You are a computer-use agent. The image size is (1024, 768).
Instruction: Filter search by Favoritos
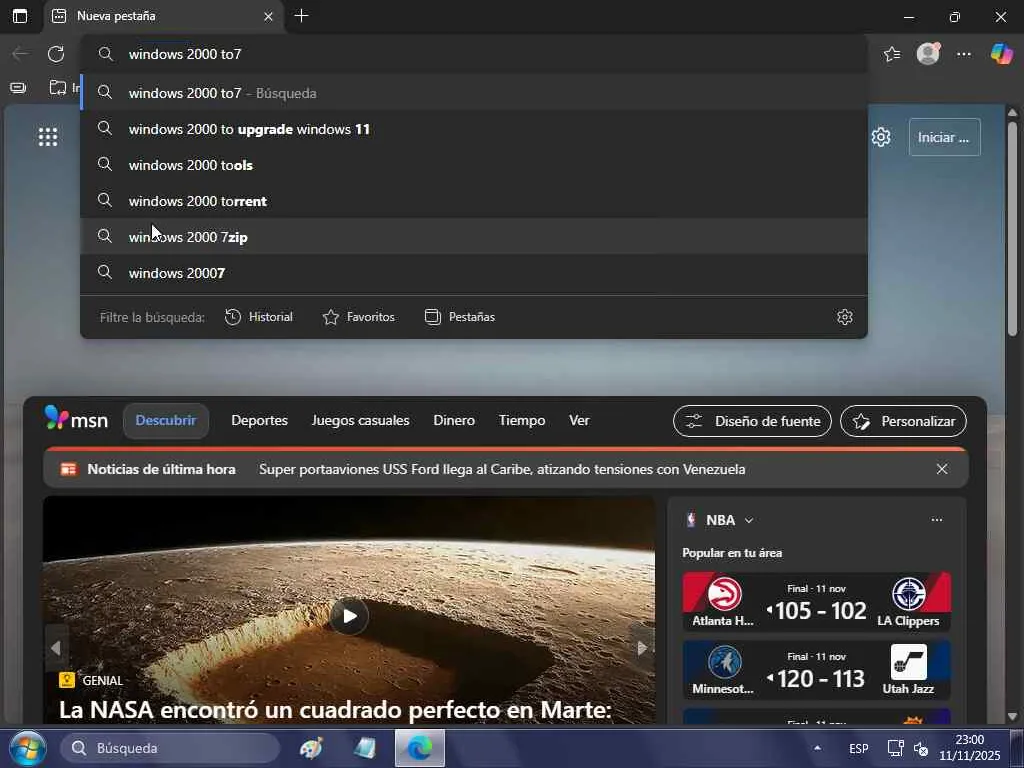(x=359, y=317)
